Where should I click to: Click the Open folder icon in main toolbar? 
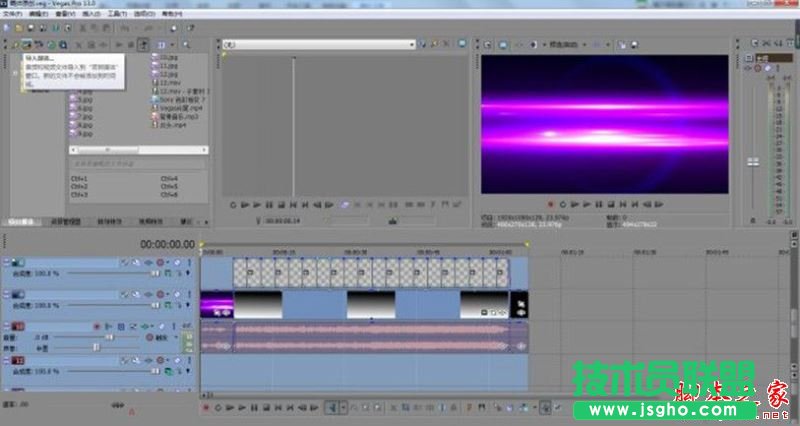19,28
